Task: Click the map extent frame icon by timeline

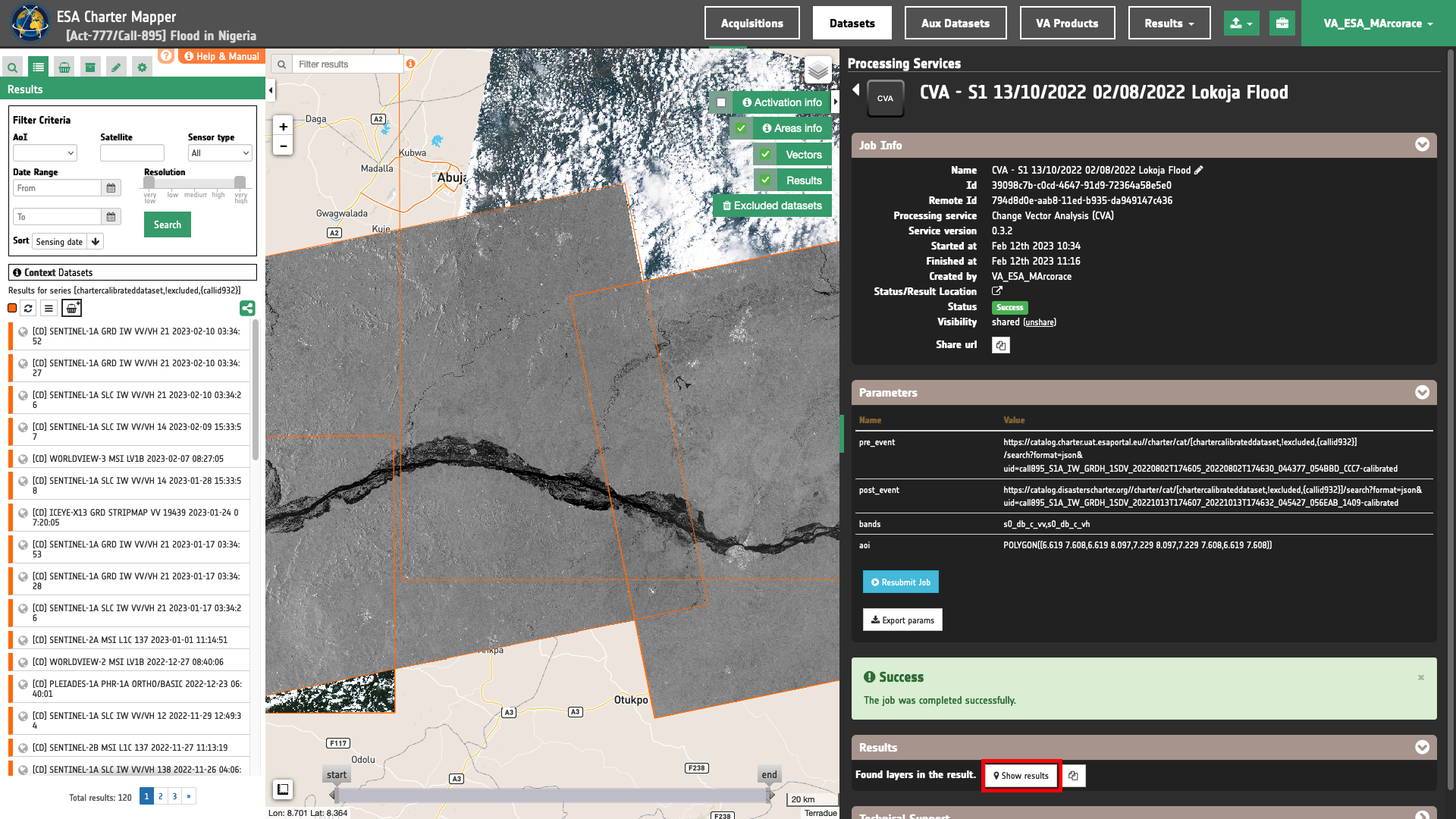Action: pos(283,789)
